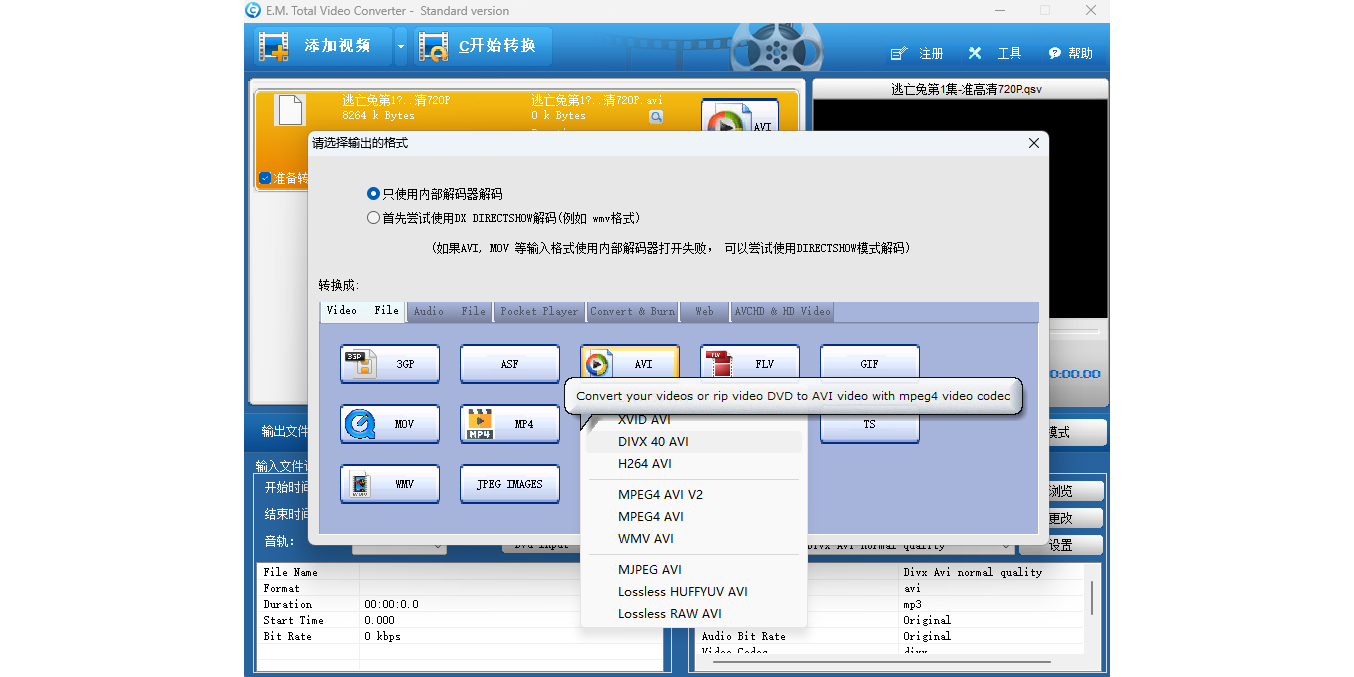This screenshot has width=1354, height=677.
Task: Select the MP4 format icon
Action: coord(509,424)
